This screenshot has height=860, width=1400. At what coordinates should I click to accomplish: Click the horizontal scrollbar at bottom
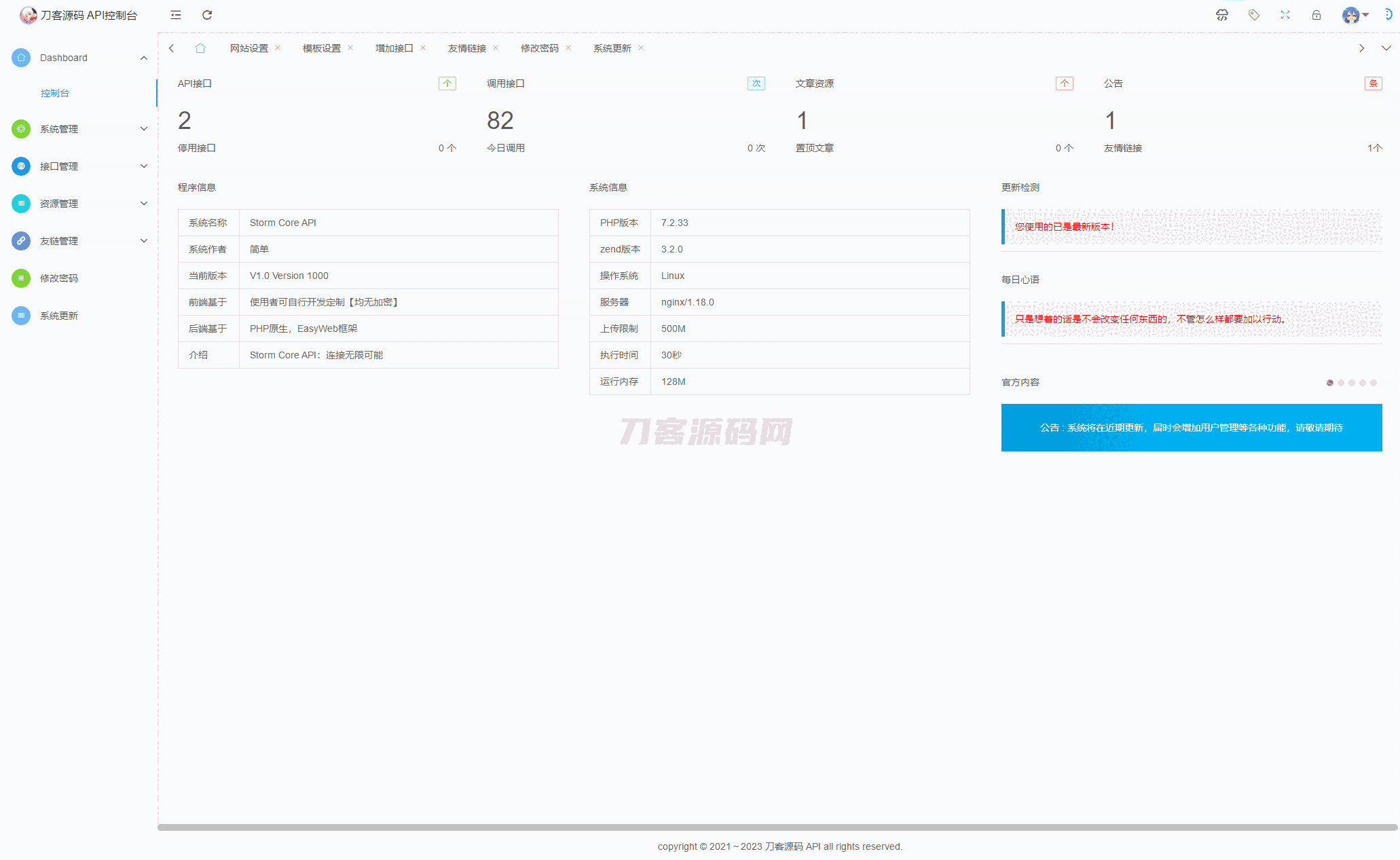click(x=777, y=827)
